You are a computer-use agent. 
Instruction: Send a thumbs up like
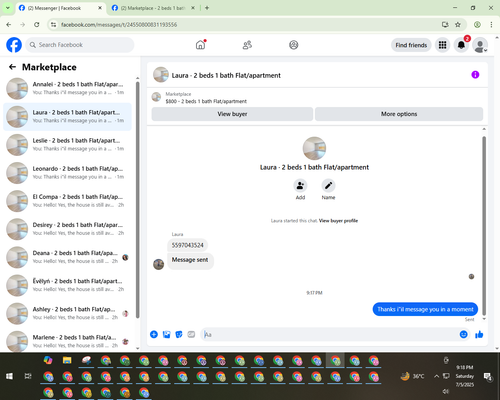pos(479,334)
